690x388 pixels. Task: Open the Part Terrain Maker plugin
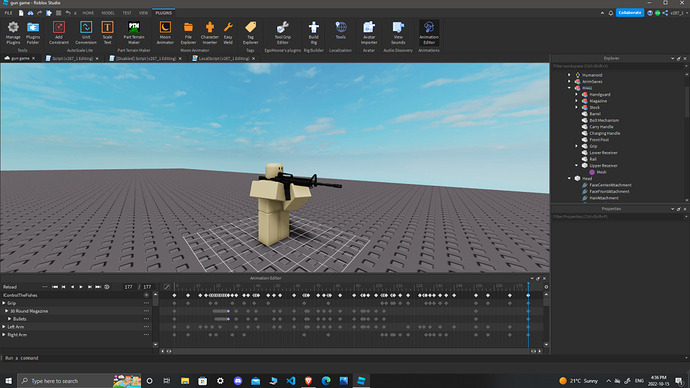(134, 33)
